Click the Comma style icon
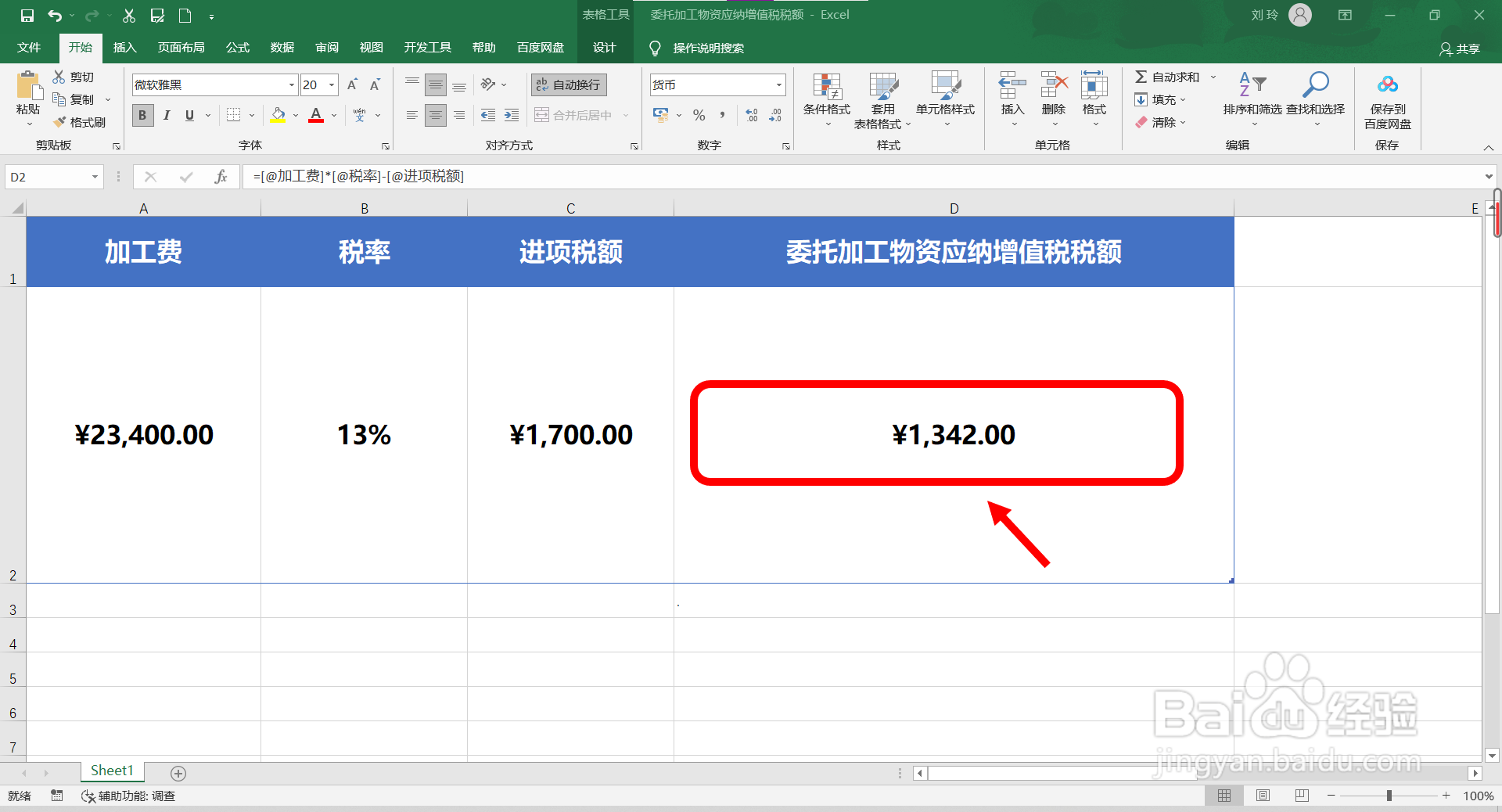This screenshot has height=812, width=1502. pyautogui.click(x=722, y=115)
